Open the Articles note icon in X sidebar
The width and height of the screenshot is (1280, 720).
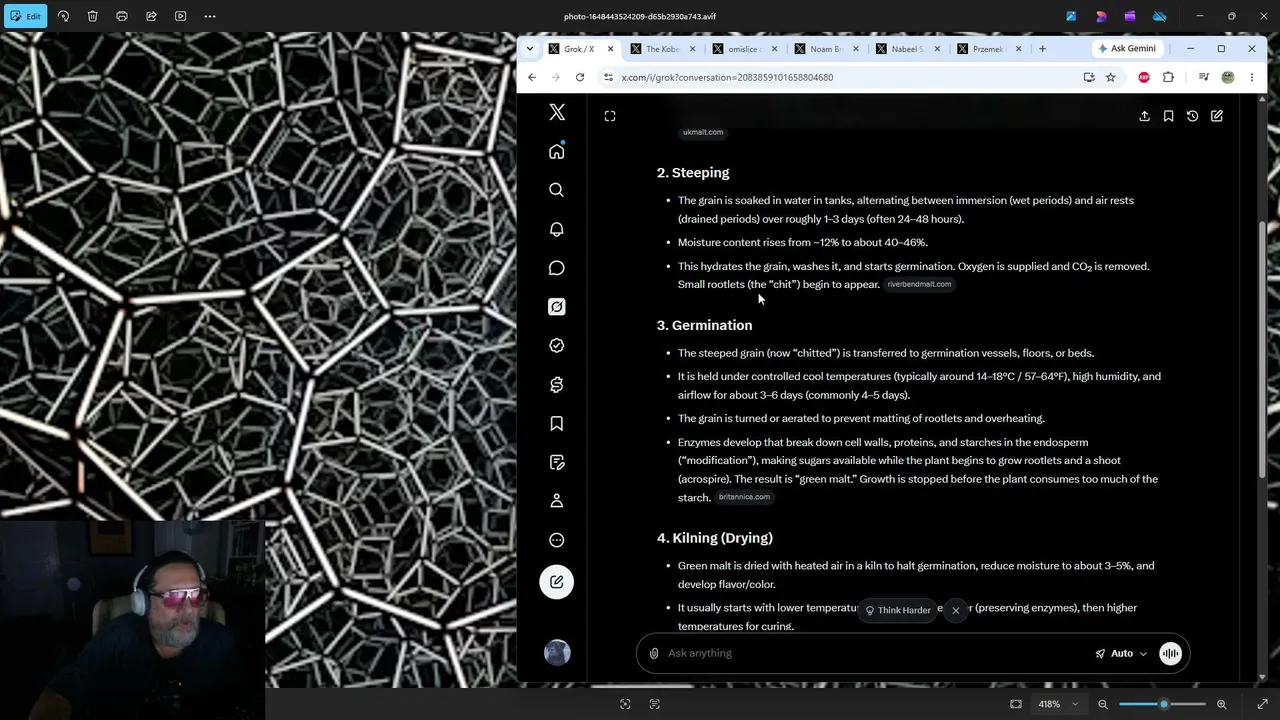pos(557,462)
